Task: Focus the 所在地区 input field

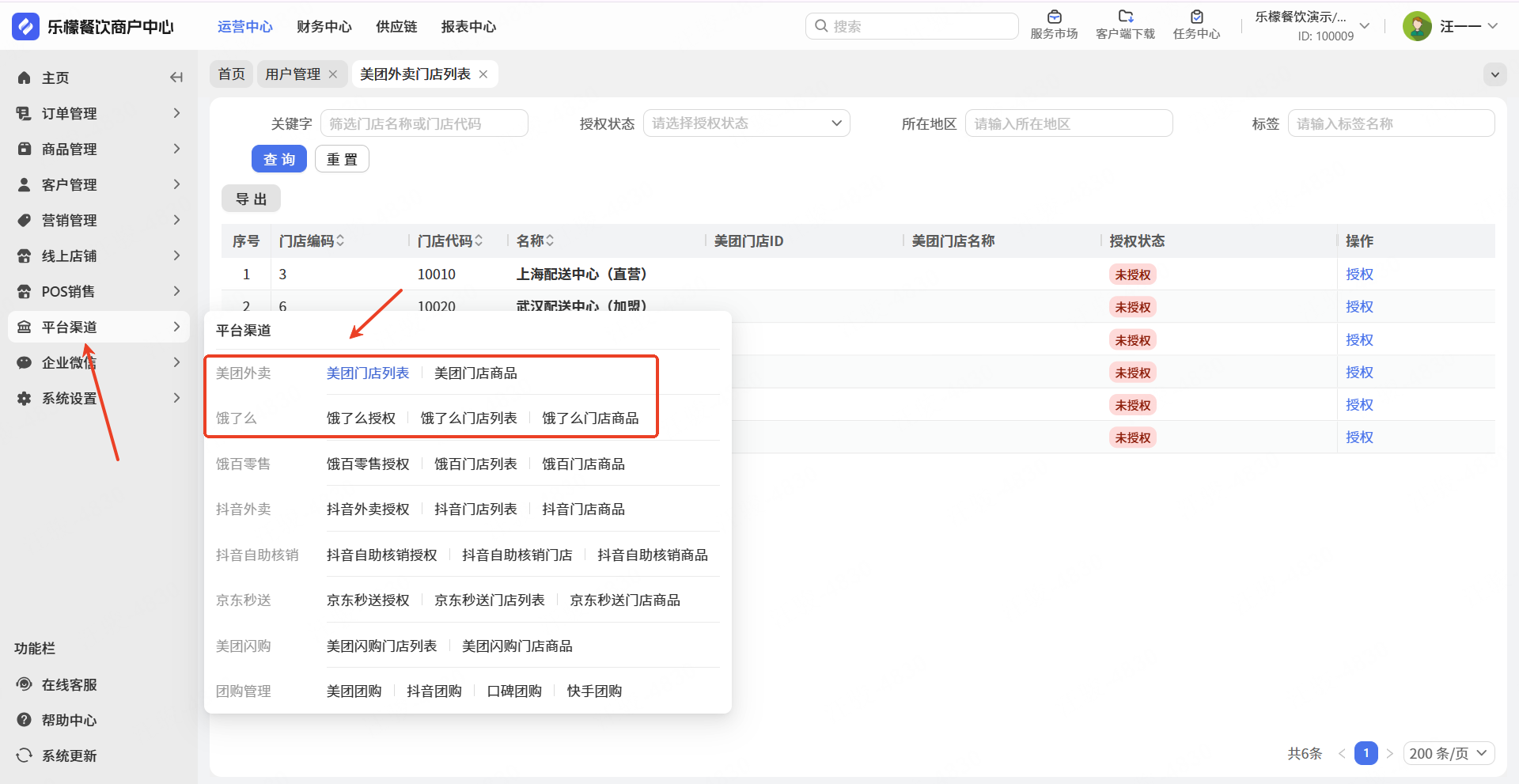Action: [x=1069, y=123]
